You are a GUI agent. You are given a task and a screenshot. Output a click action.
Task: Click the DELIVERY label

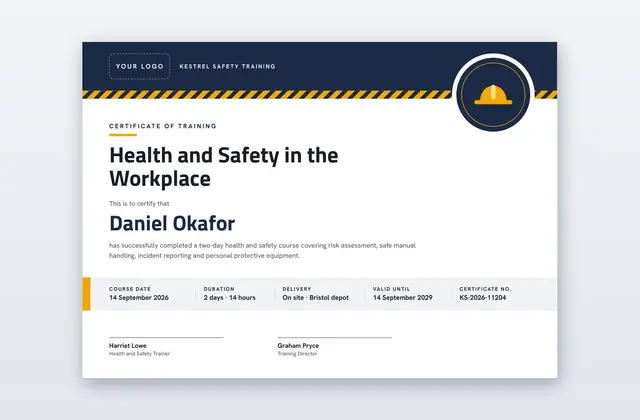click(297, 289)
